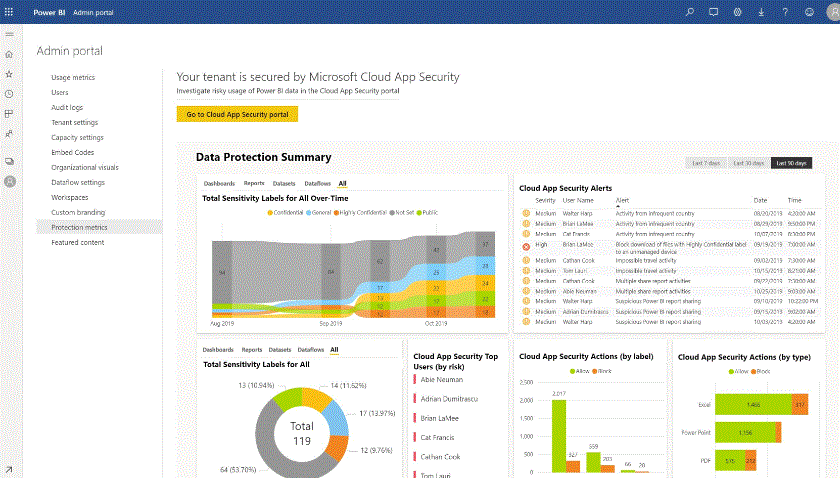The height and width of the screenshot is (478, 840).
Task: Open Workspaces in admin menu
Action: 70,197
